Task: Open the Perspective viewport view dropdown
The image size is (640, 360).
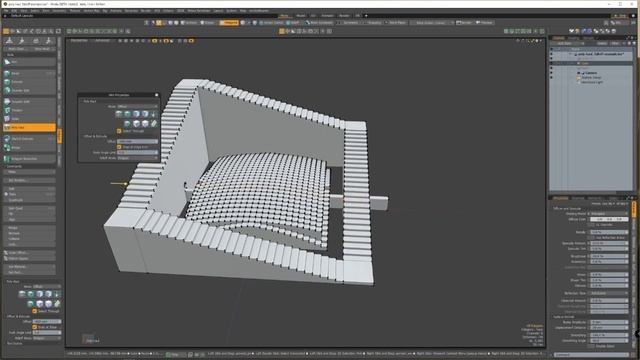Action: point(80,40)
